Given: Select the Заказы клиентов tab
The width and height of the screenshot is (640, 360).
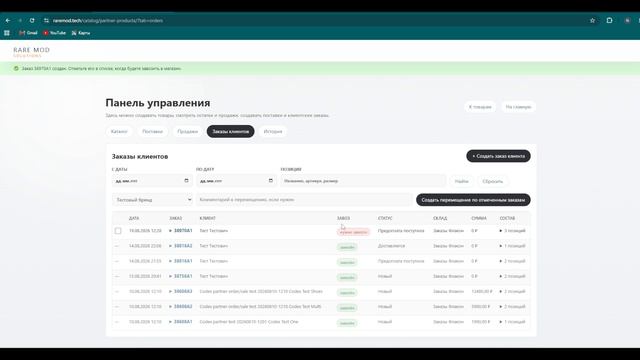Looking at the screenshot, I should click(231, 131).
